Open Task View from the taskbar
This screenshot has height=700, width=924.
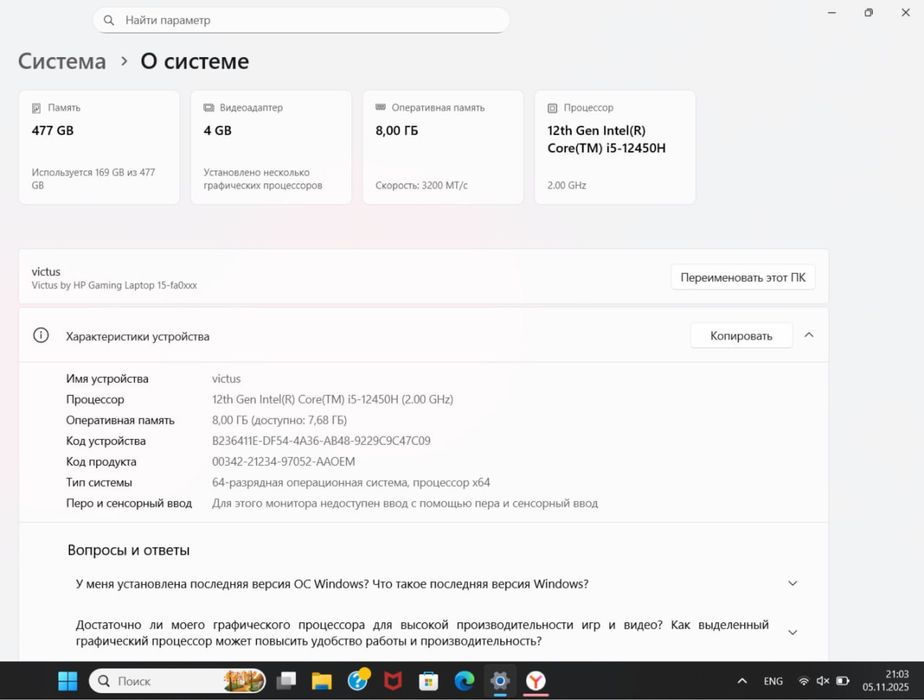tap(287, 681)
